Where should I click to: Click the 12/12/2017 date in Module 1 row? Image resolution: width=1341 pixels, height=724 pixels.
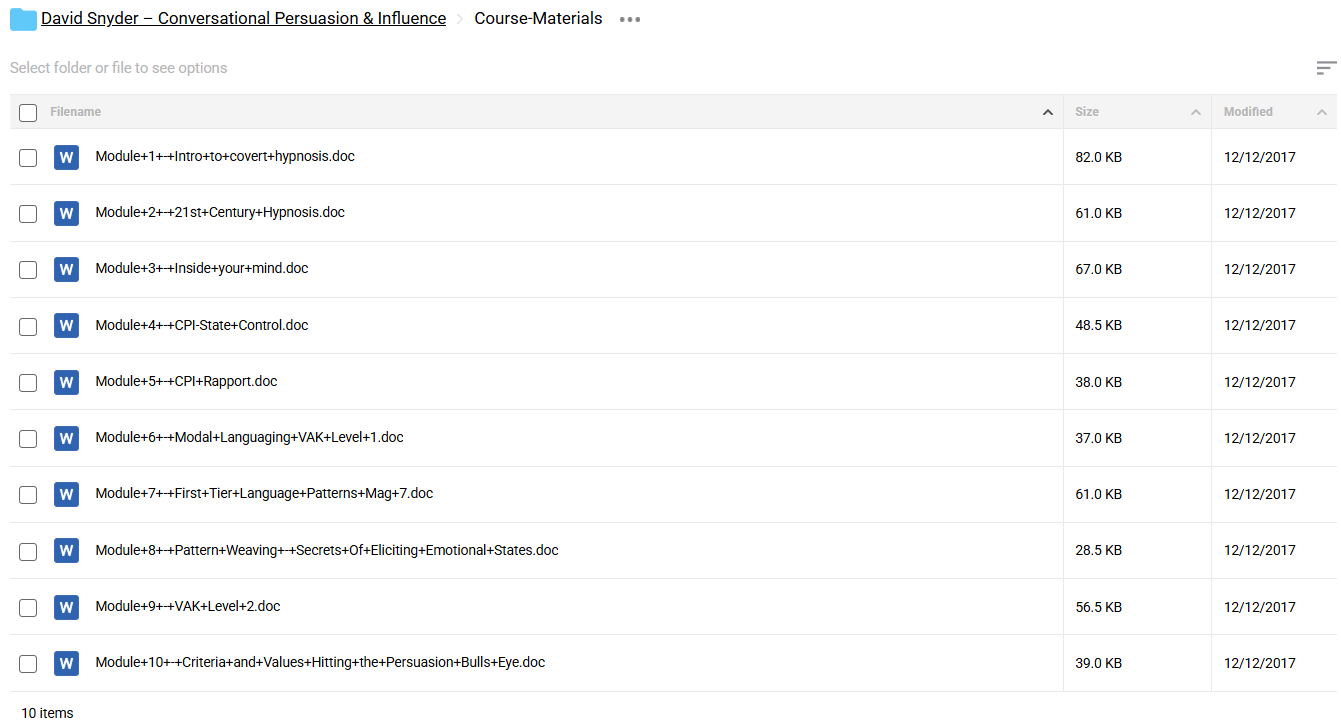click(x=1259, y=157)
